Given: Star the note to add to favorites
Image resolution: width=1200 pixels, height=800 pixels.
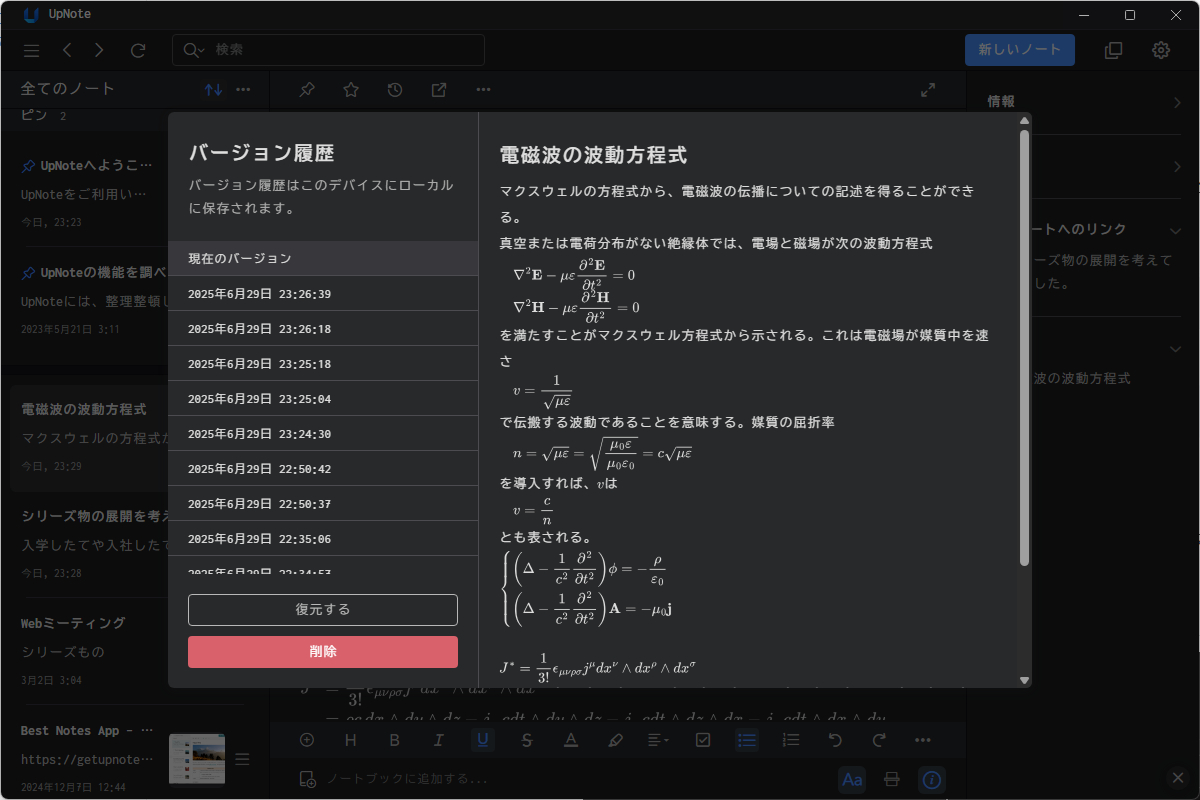Looking at the screenshot, I should click(350, 89).
